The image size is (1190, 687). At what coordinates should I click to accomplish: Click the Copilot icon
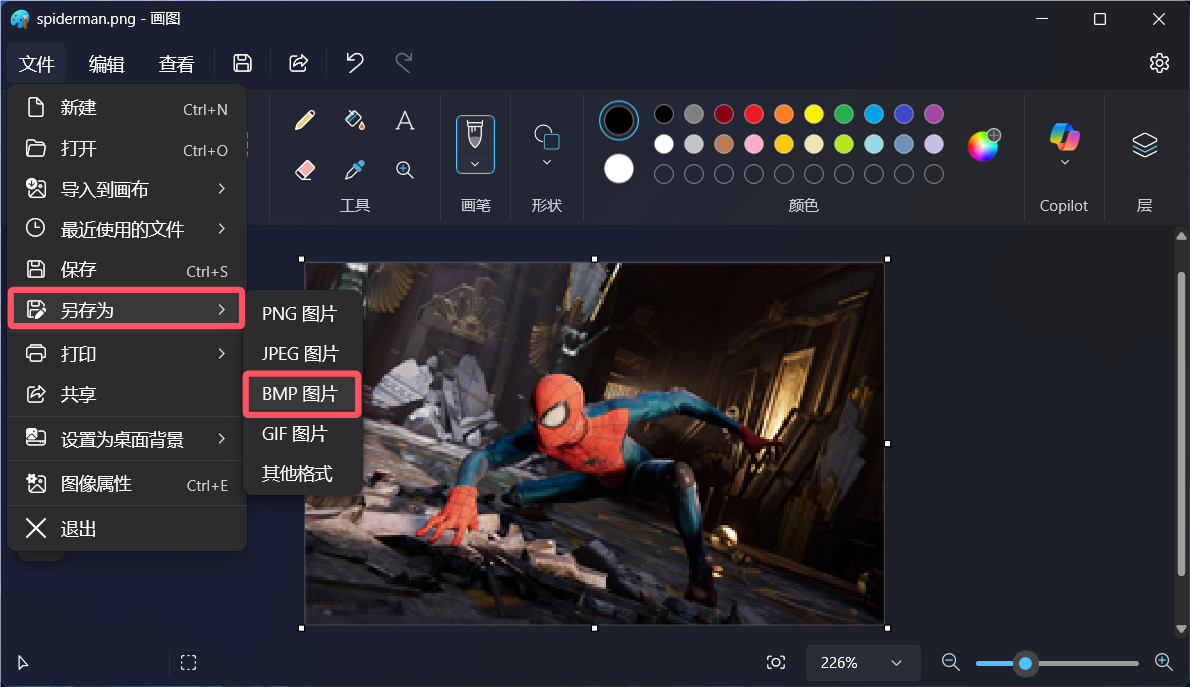pos(1064,137)
